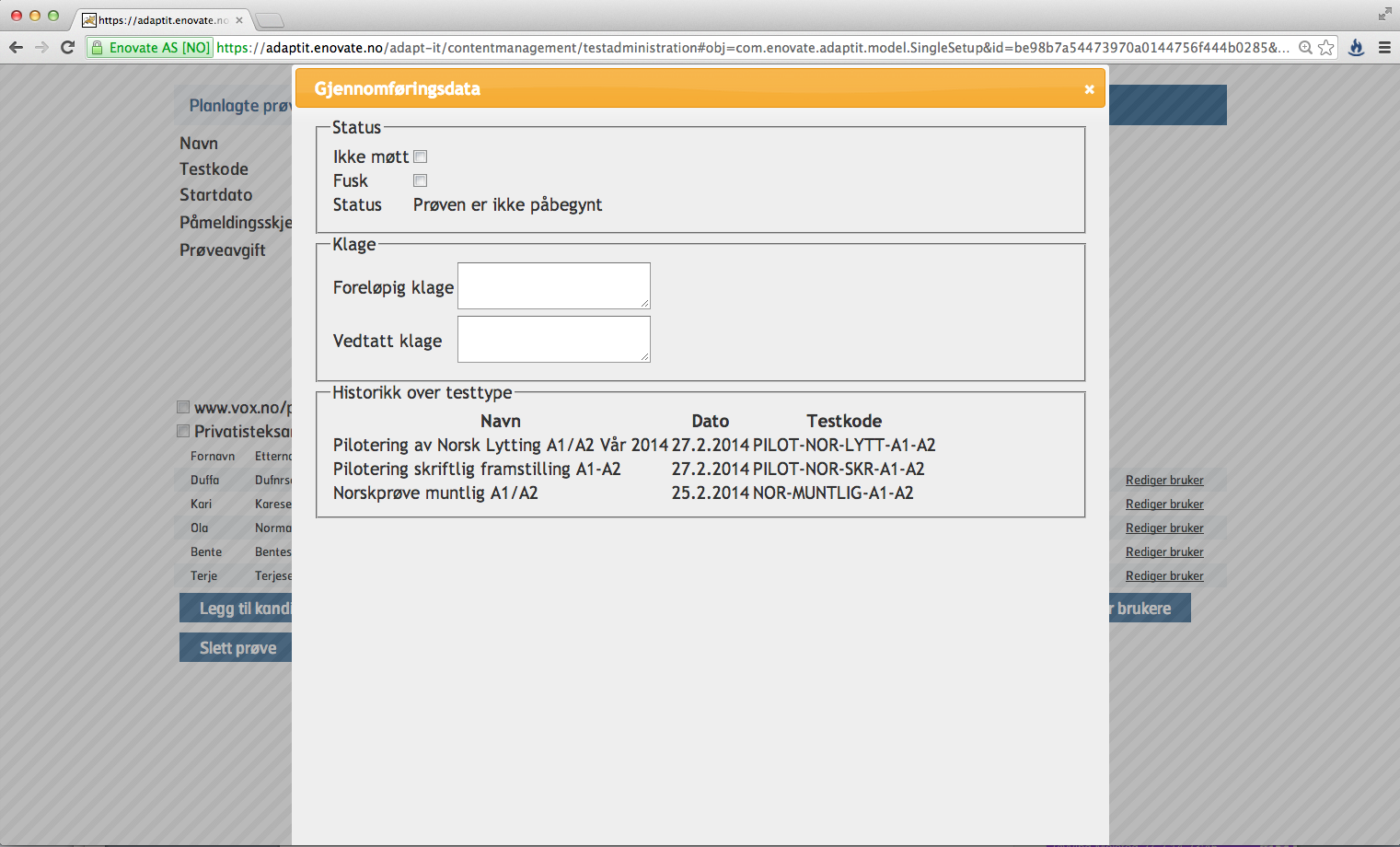Toggle the www.vox.no checkbox in the background page

[x=183, y=407]
